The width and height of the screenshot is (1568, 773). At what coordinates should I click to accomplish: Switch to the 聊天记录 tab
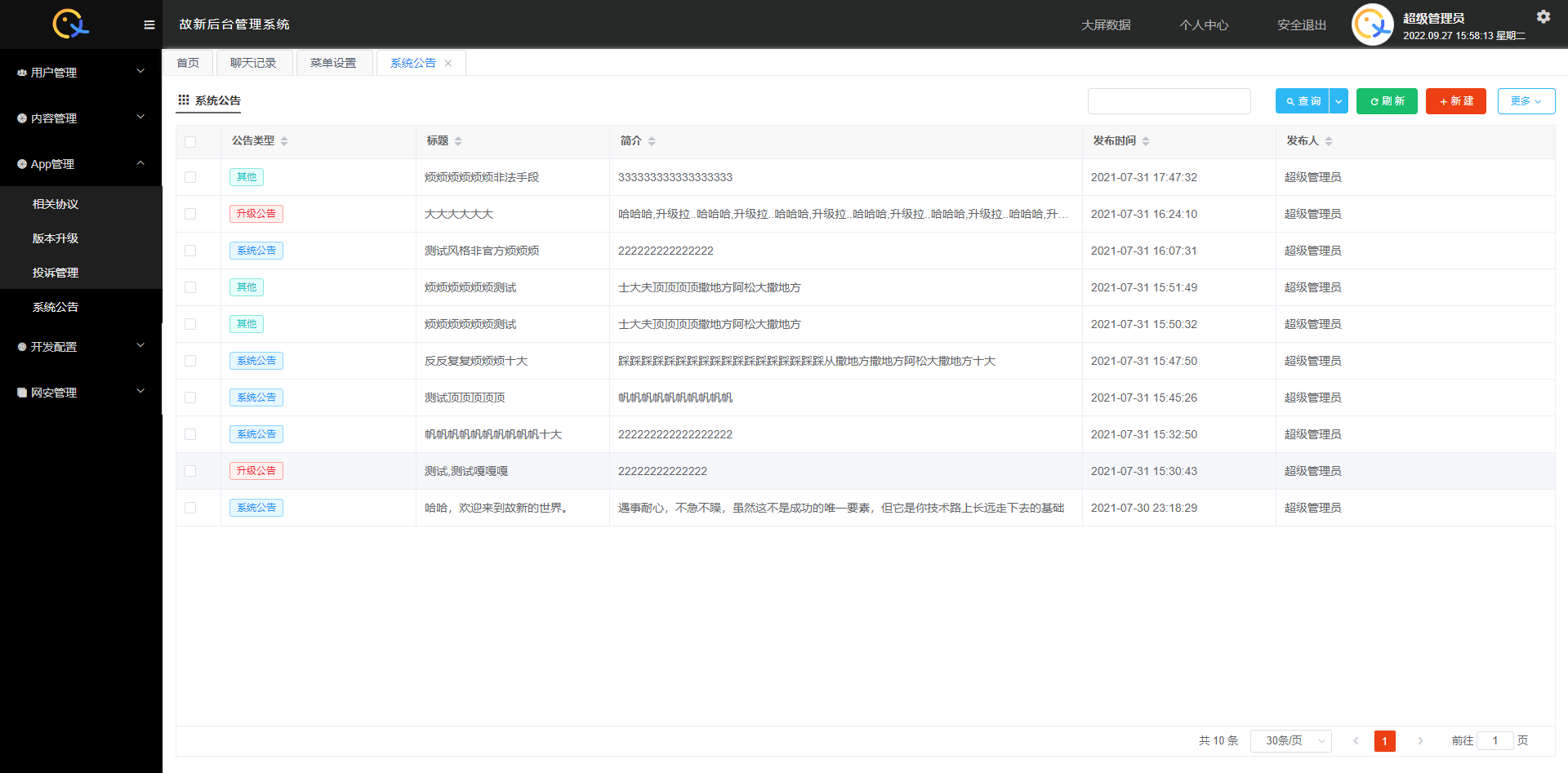(253, 63)
